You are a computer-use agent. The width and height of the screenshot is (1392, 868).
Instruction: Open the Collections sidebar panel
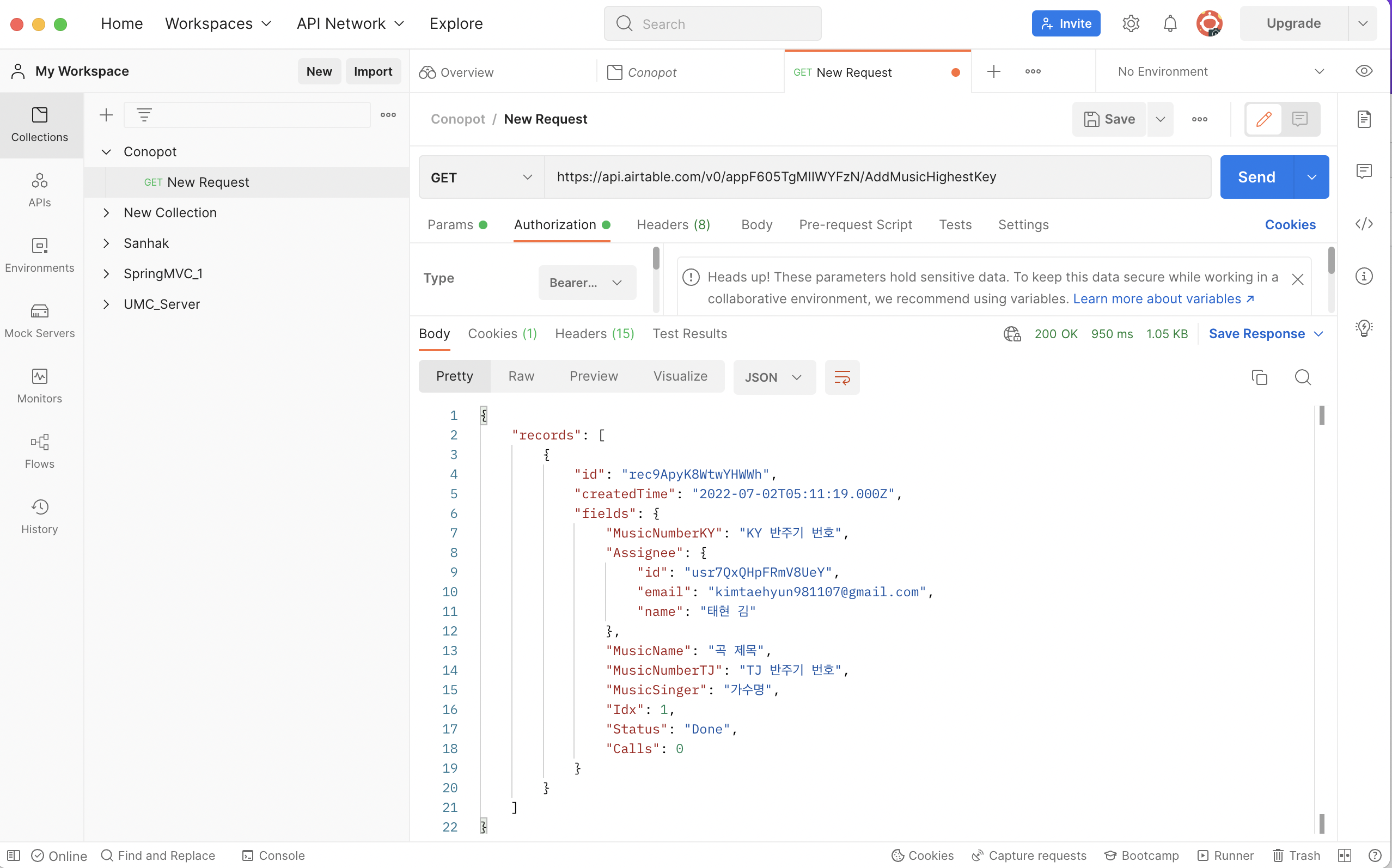(x=40, y=125)
